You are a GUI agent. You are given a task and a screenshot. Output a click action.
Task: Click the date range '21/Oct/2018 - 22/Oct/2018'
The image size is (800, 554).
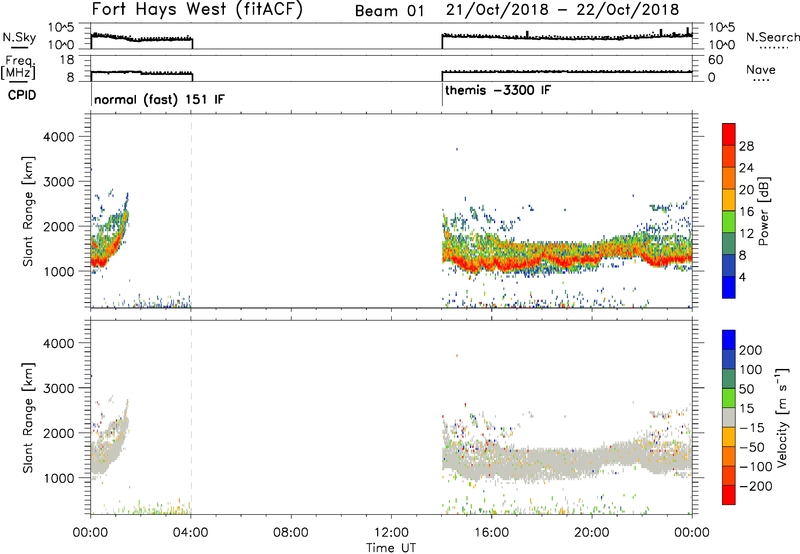[x=562, y=10]
